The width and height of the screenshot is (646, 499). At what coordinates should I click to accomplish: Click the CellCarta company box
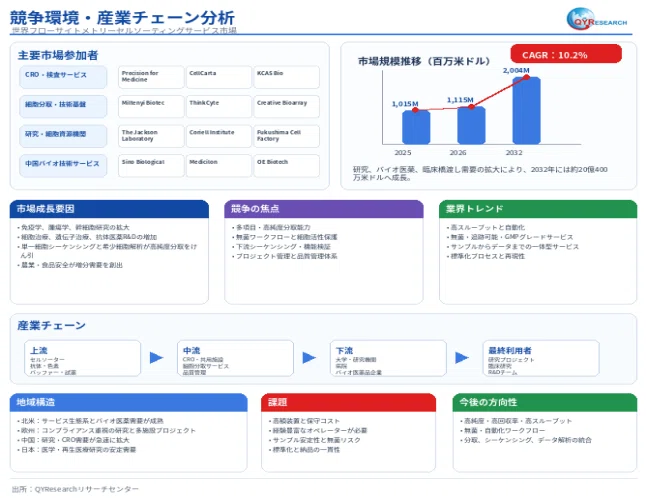tap(219, 77)
